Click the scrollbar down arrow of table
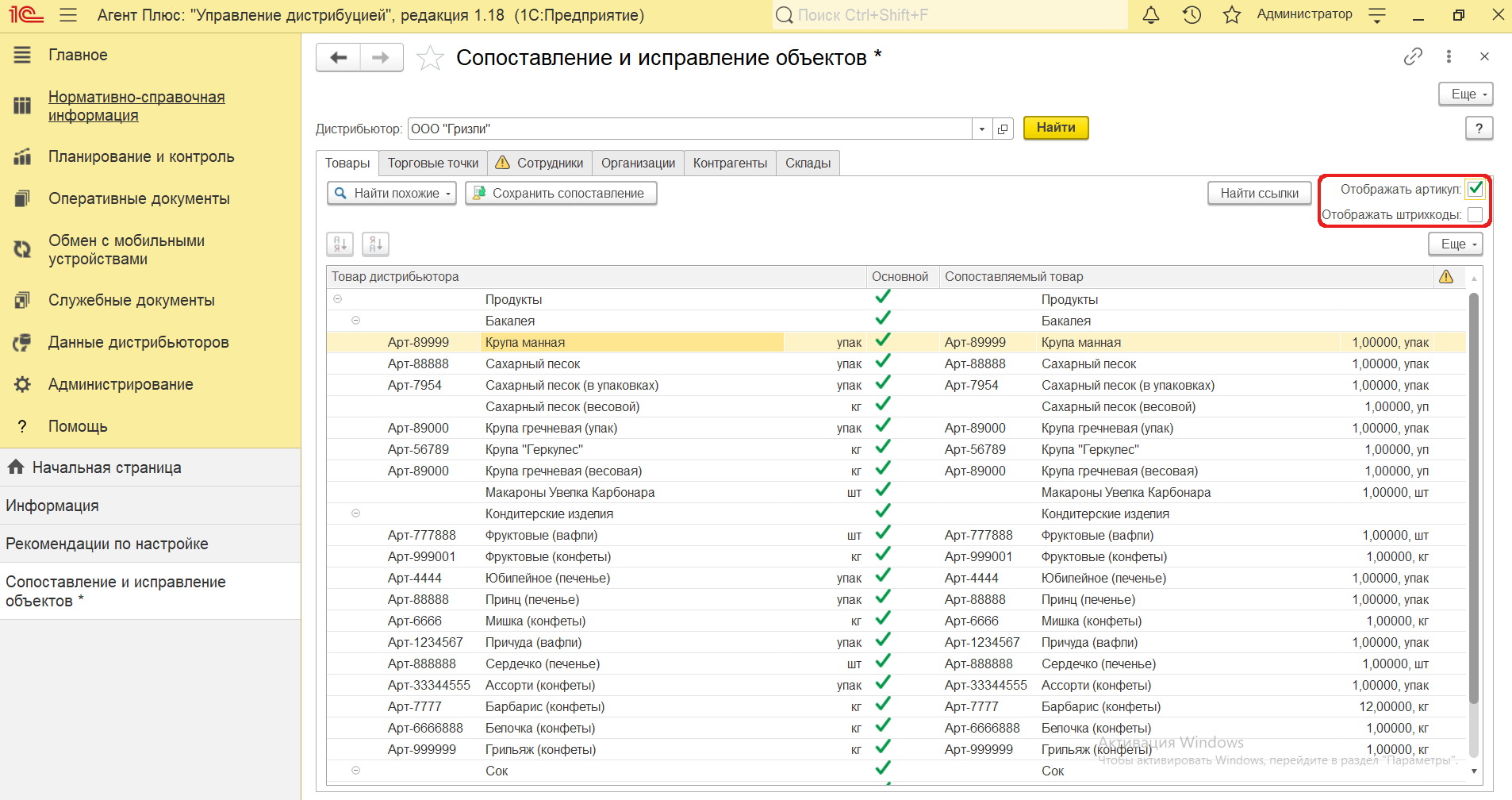1512x800 pixels. [x=1474, y=771]
